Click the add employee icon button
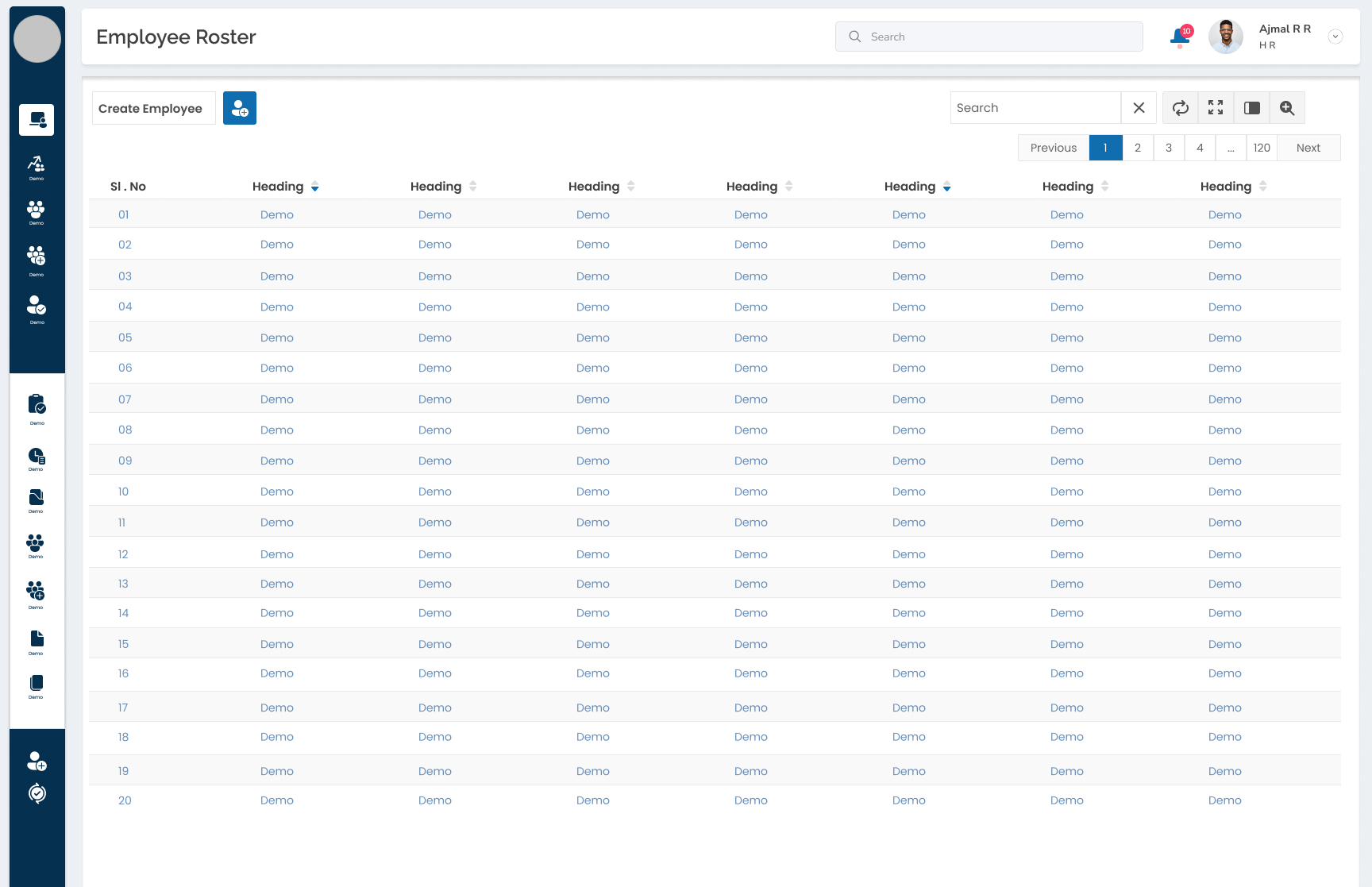 click(240, 108)
